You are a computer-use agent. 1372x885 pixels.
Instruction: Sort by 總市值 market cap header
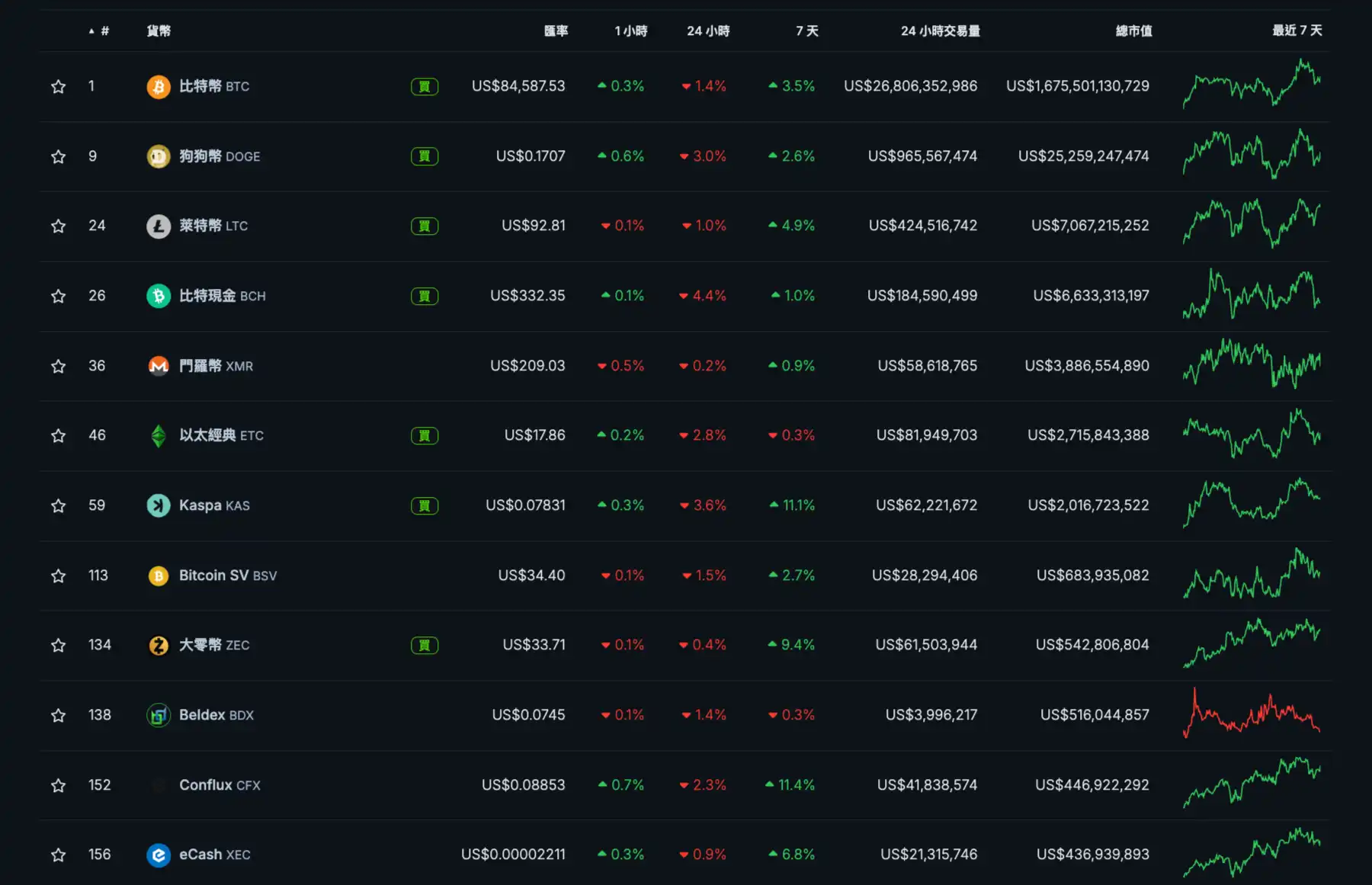tap(1133, 31)
